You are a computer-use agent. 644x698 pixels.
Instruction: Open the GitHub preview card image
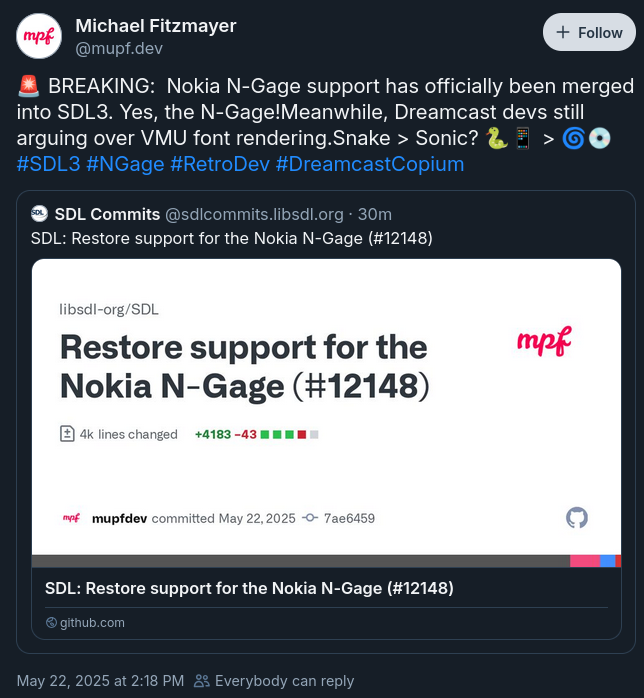click(326, 410)
